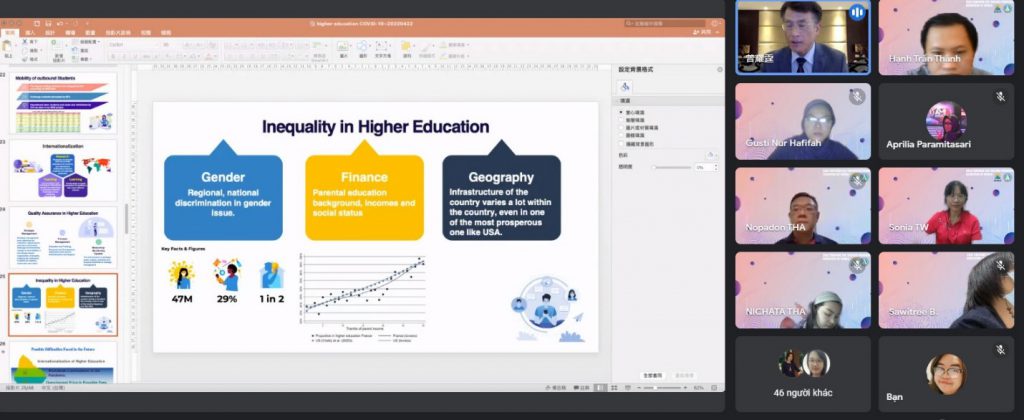Click the Shape Outline pen icon
Screen dimensions: 1024x420
[444, 56]
